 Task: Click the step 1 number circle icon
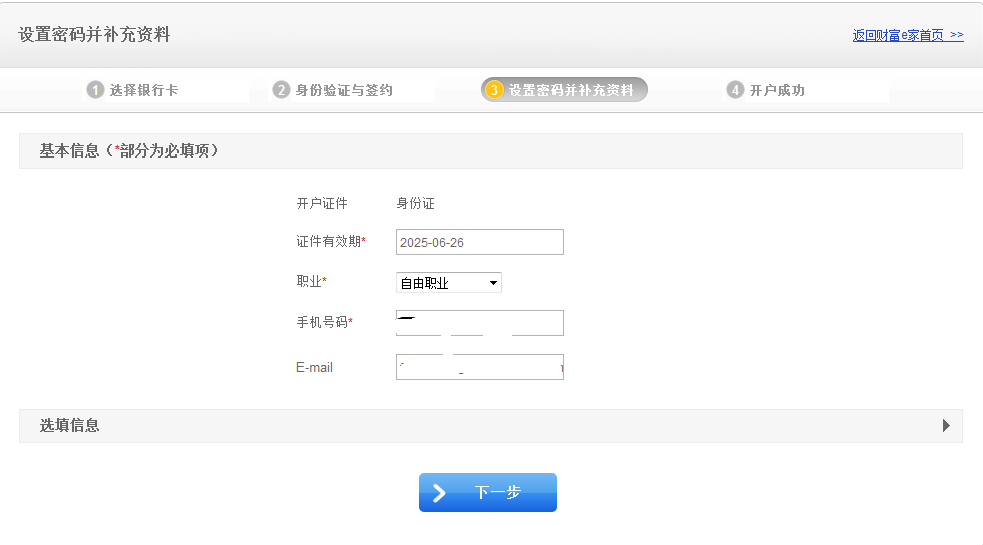pos(95,90)
